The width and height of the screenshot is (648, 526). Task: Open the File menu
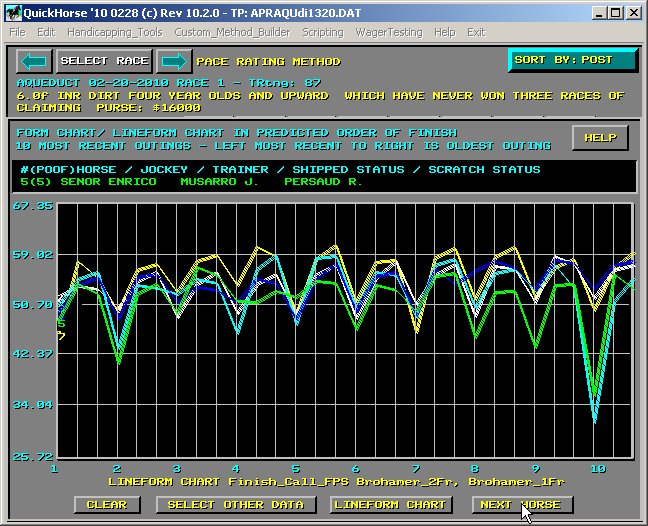click(x=18, y=32)
